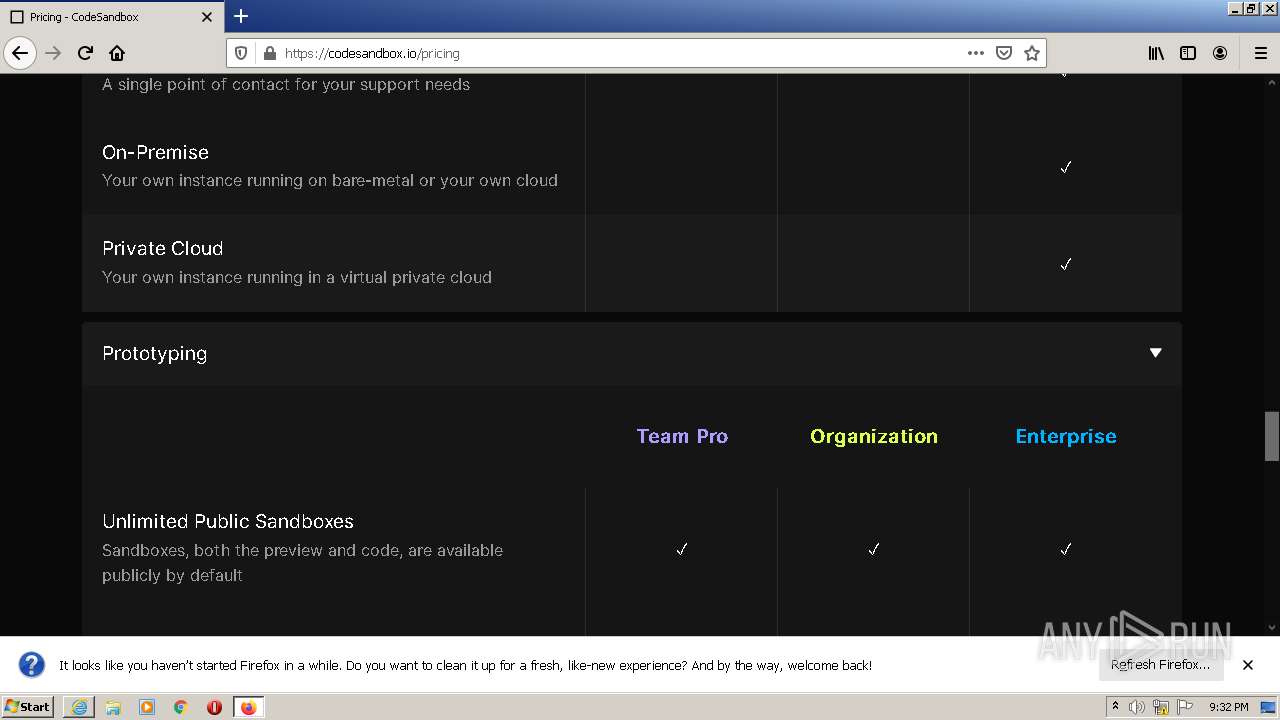Click the page vertical scrollbar thumb
The width and height of the screenshot is (1280, 720).
pyautogui.click(x=1272, y=435)
